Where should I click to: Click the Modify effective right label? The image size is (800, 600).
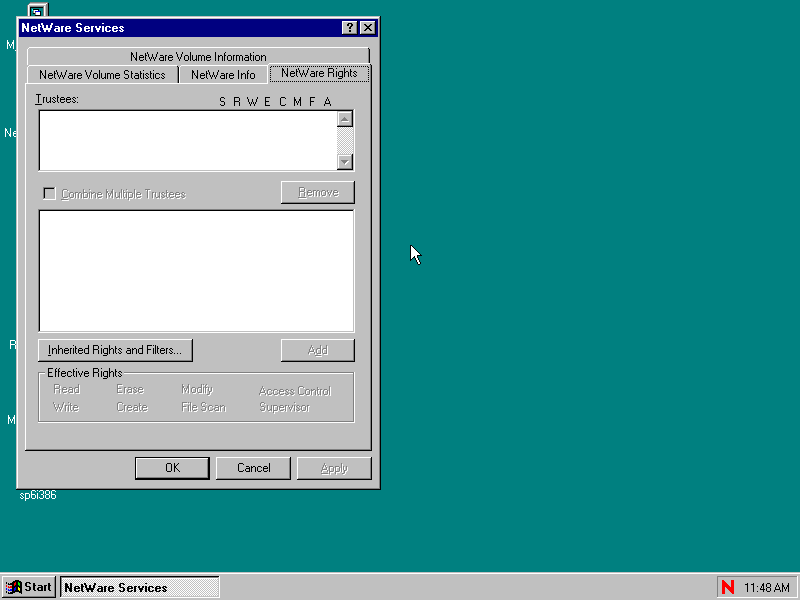click(197, 389)
